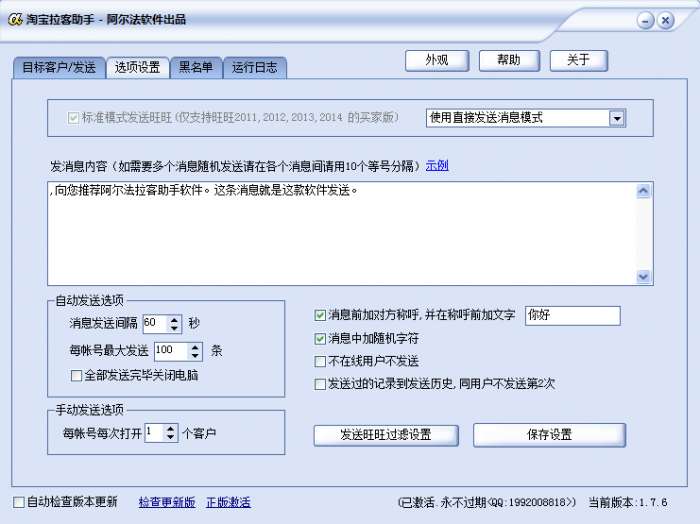Click the 外观 button
Screen dimensions: 700x524
437,60
